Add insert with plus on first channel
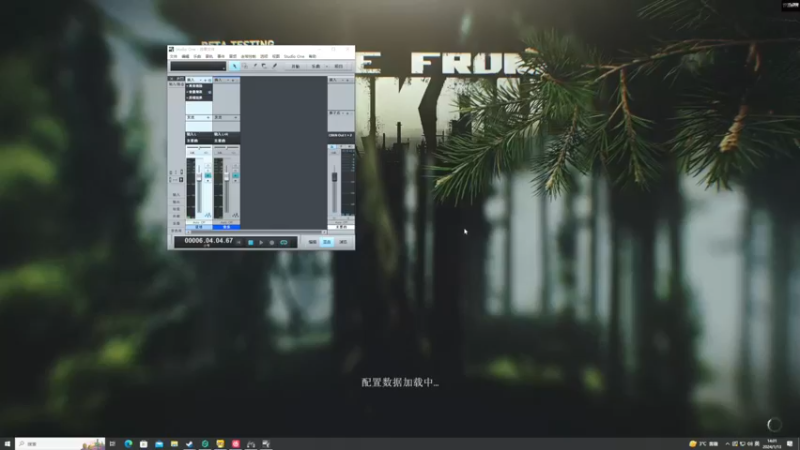800x450 pixels. 205,80
